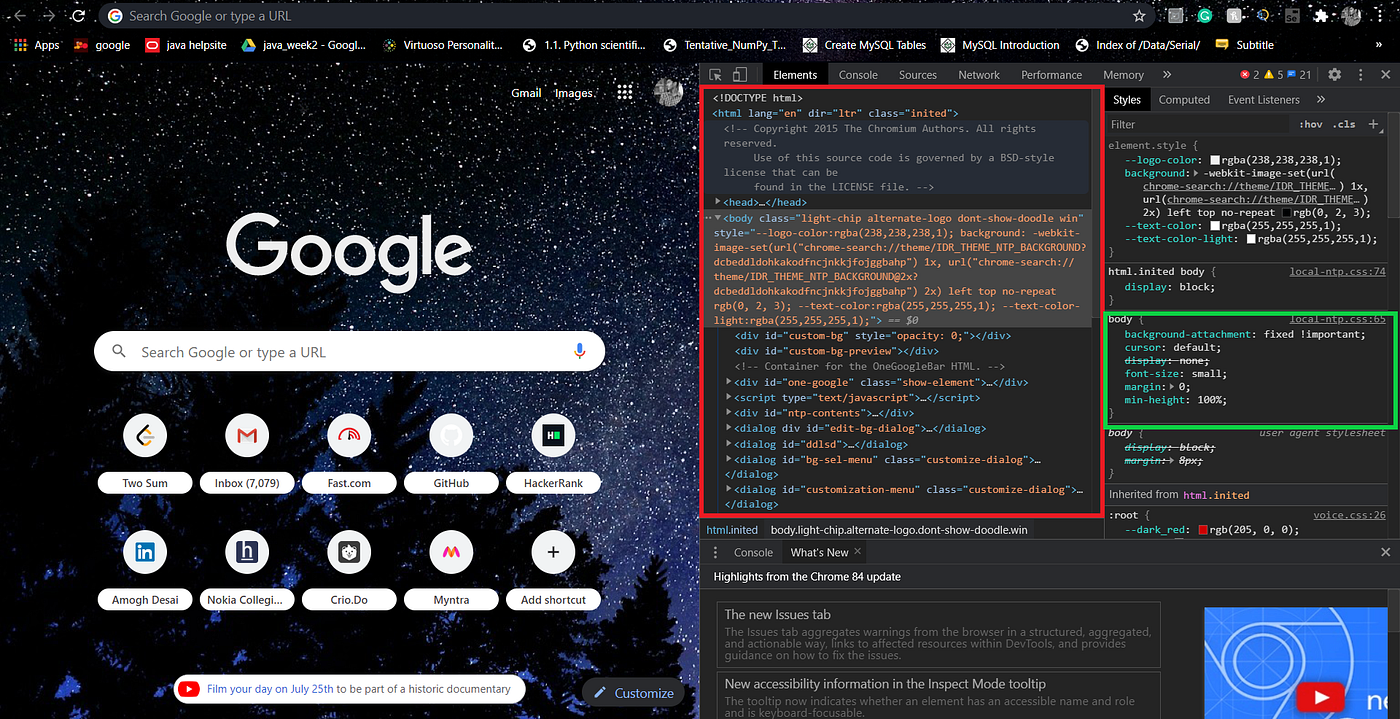Image resolution: width=1400 pixels, height=719 pixels.
Task: Click the Google search box on the page
Action: click(x=349, y=352)
